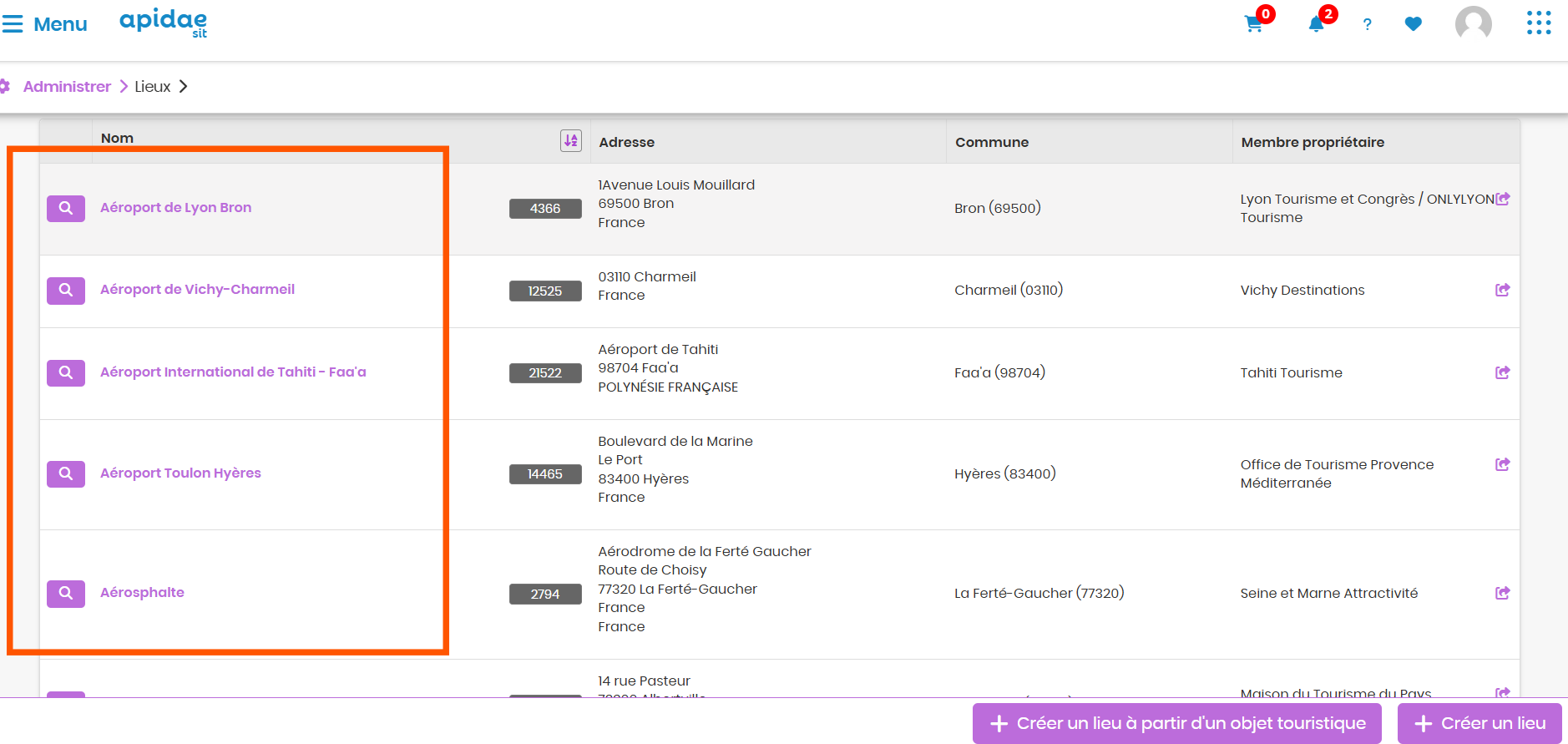
Task: Click Faa'a (98704) commune cell
Action: tap(999, 372)
